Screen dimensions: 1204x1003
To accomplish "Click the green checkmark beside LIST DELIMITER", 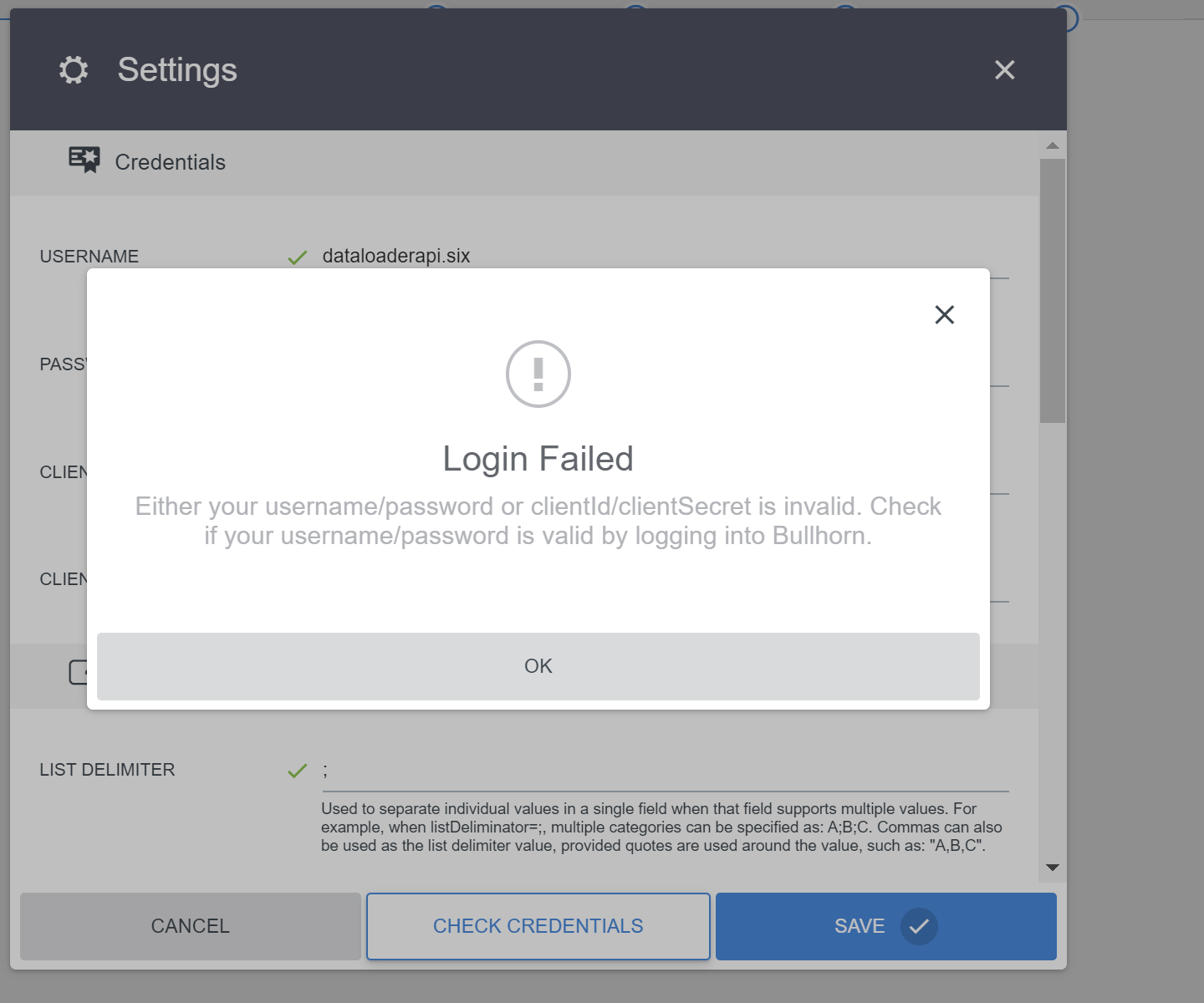I will [298, 771].
